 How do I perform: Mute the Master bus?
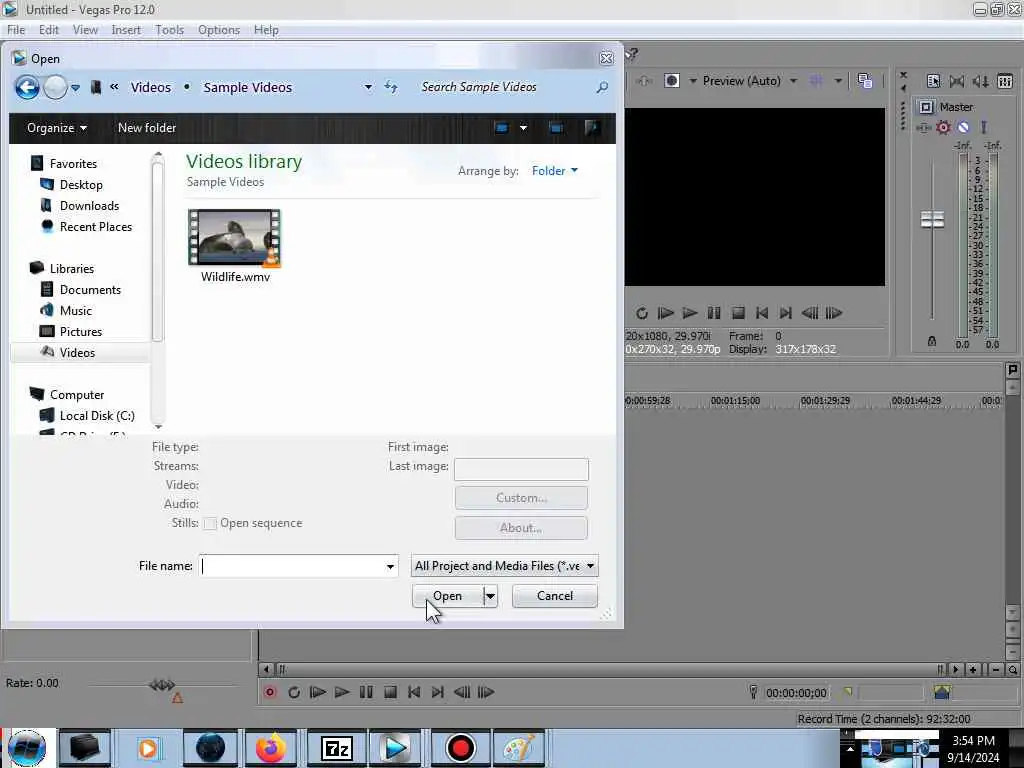point(963,127)
